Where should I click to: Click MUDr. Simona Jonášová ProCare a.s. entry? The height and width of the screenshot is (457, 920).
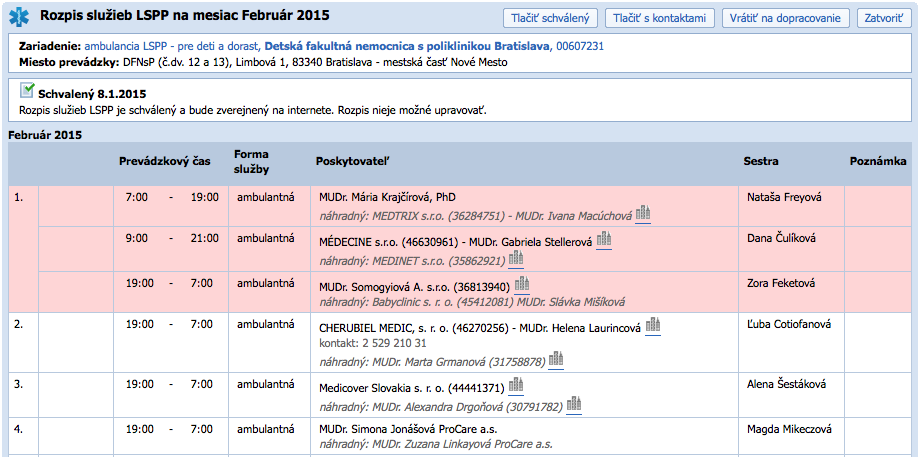408,429
